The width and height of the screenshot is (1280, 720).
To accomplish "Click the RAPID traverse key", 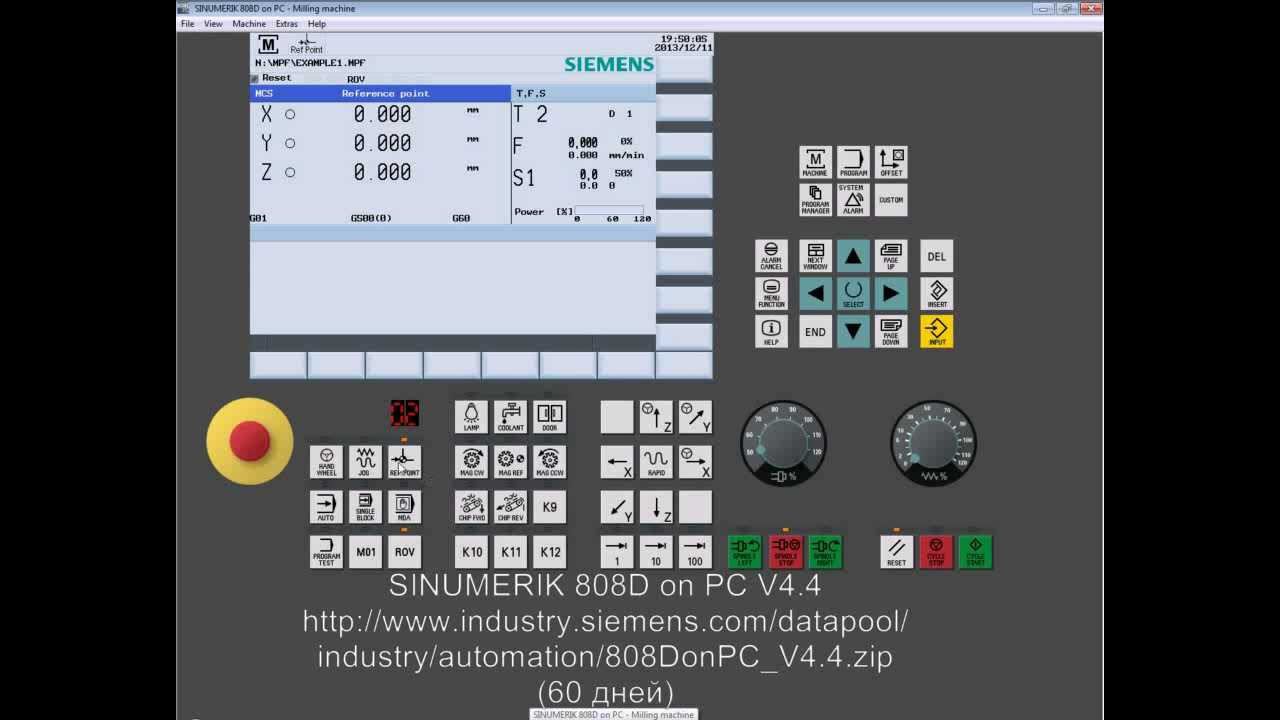I will click(656, 462).
